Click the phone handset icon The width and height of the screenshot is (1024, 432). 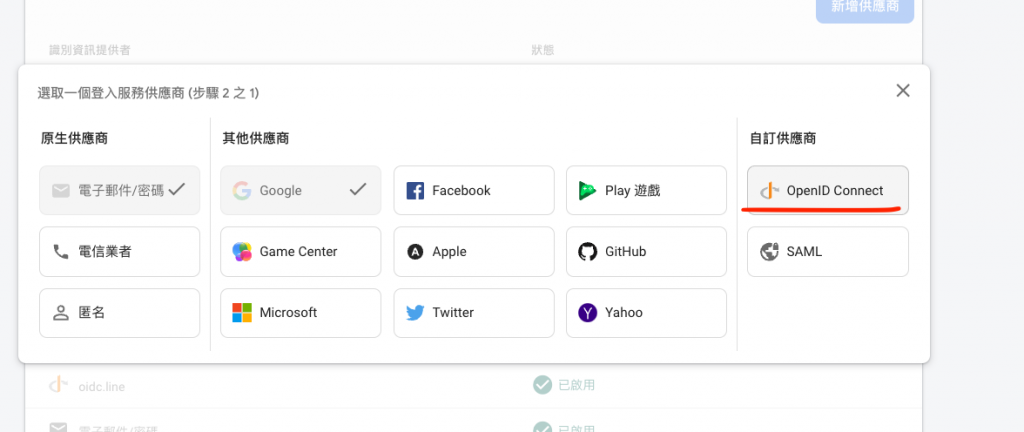coord(61,251)
